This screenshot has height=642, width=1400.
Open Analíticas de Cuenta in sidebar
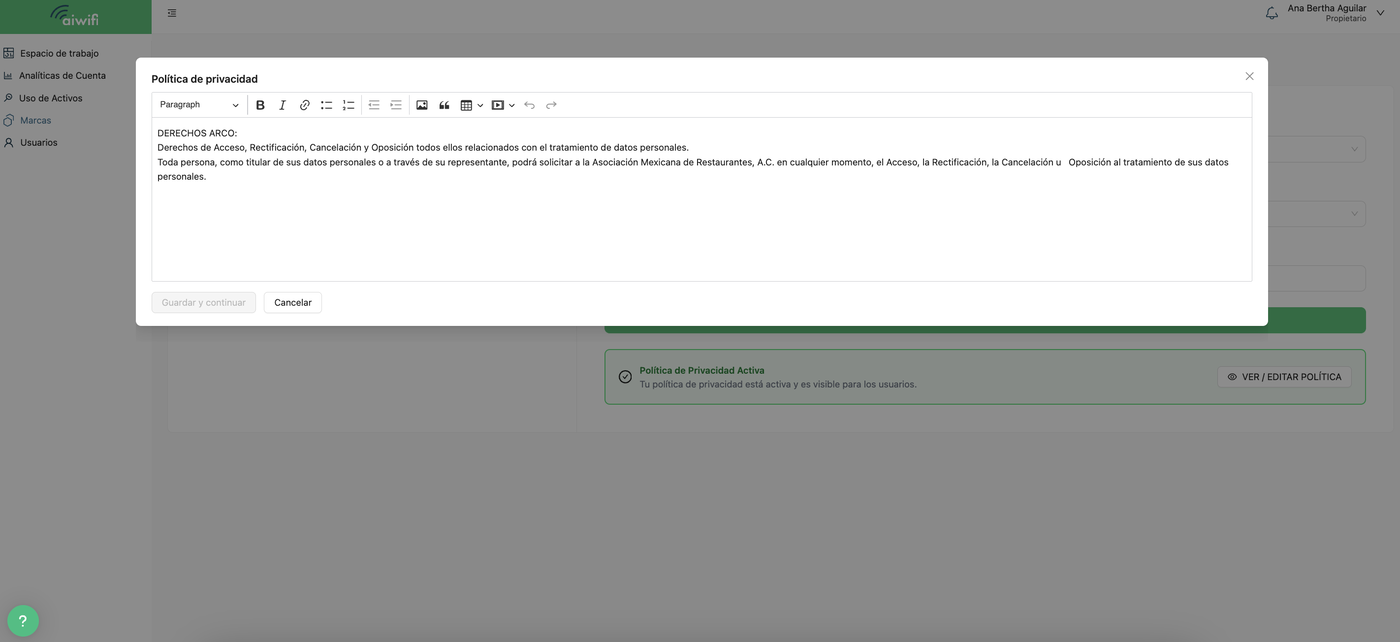tap(62, 76)
